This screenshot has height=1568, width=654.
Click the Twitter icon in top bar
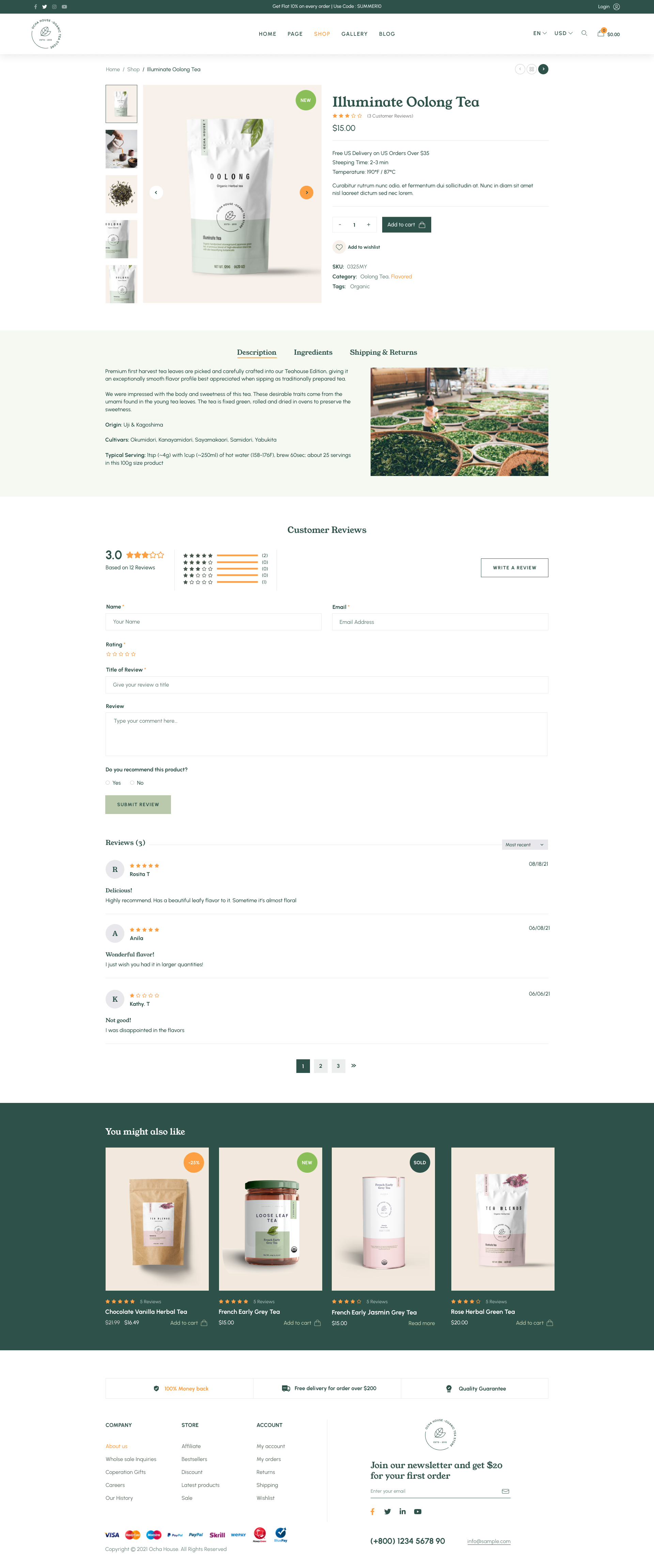(44, 7)
